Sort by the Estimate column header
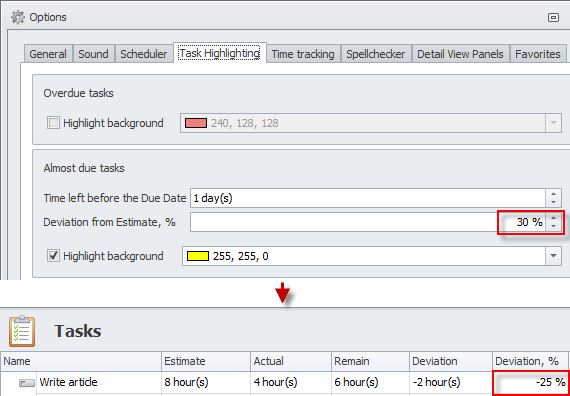The image size is (570, 396). coord(206,361)
